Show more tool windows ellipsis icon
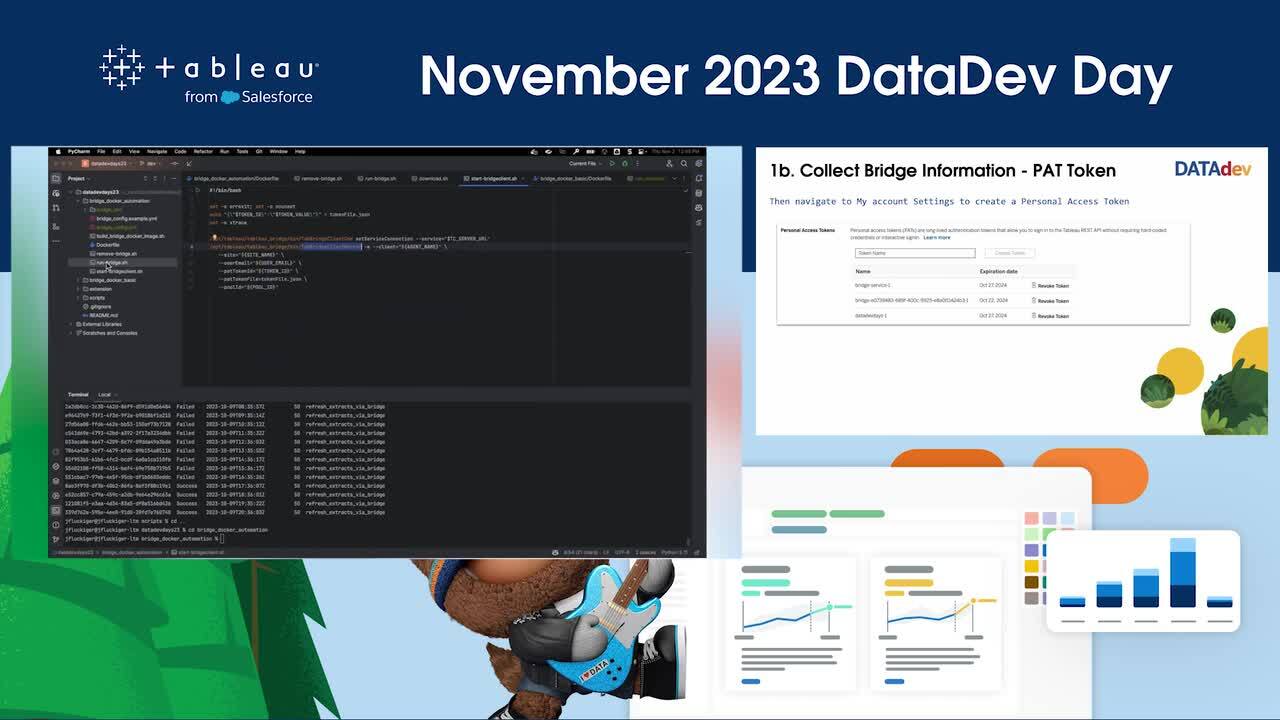 point(56,241)
